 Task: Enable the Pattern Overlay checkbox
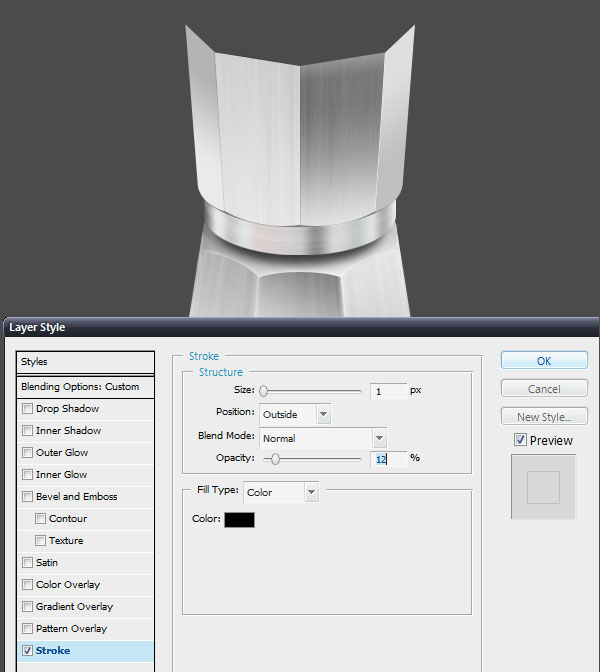[x=27, y=629]
